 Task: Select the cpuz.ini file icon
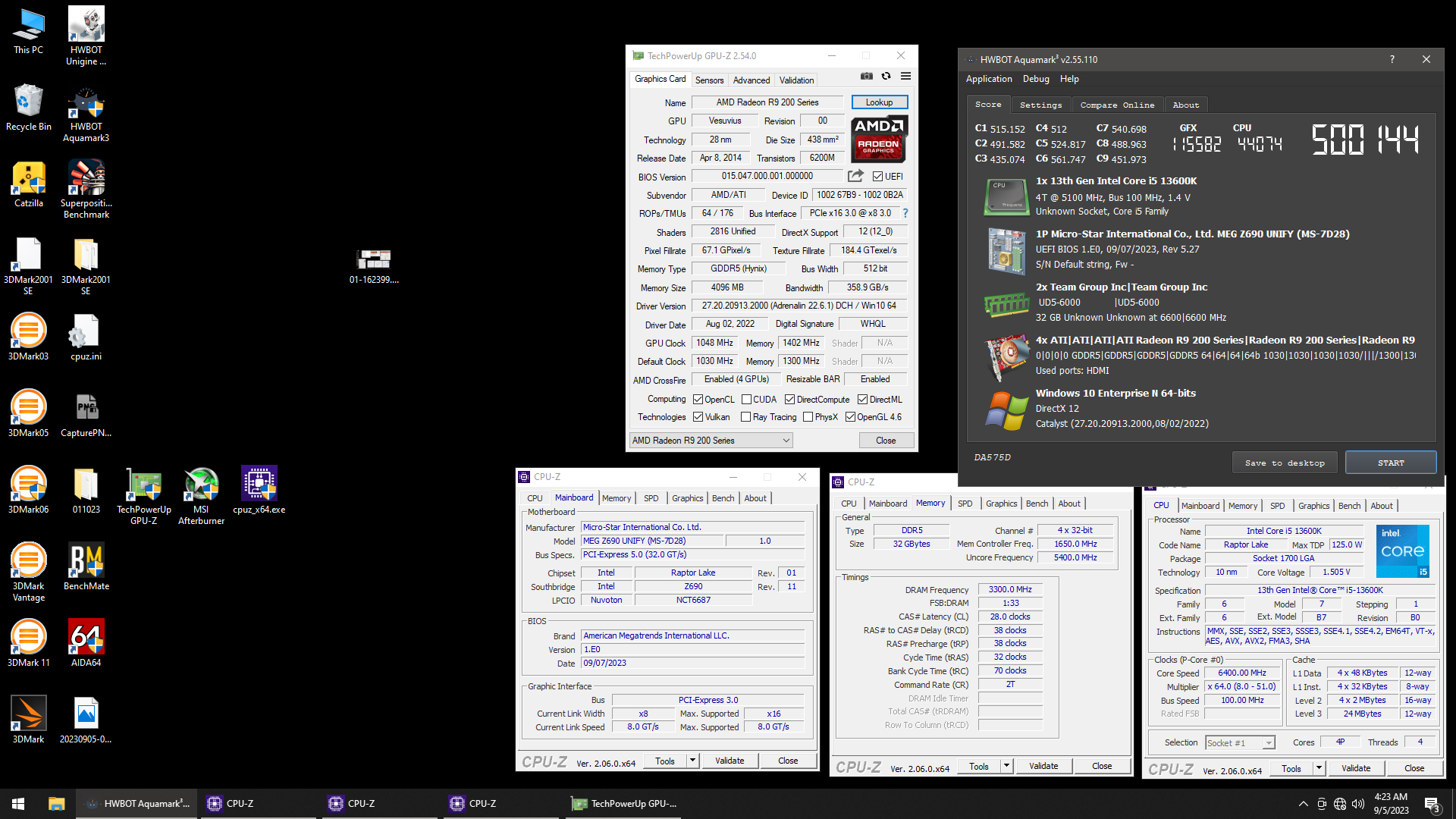86,337
